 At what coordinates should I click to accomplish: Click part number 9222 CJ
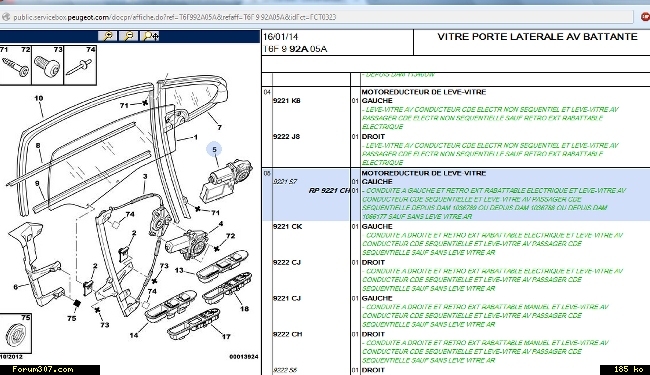point(286,263)
